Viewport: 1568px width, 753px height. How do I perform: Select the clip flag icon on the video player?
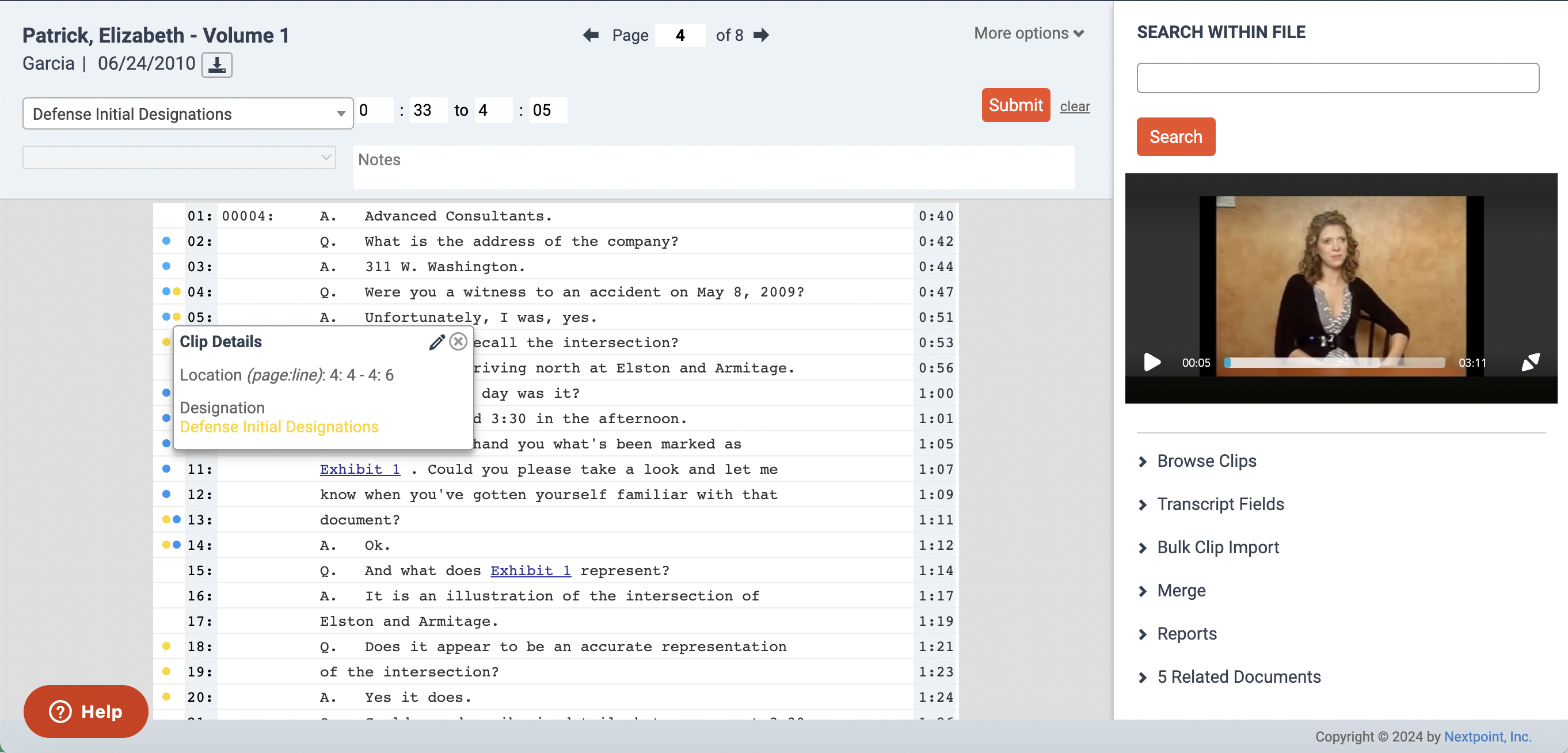1531,362
